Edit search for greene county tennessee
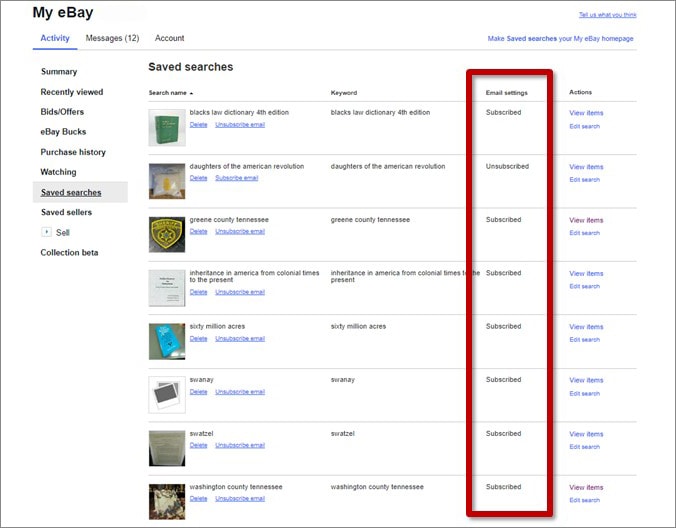 coord(584,233)
